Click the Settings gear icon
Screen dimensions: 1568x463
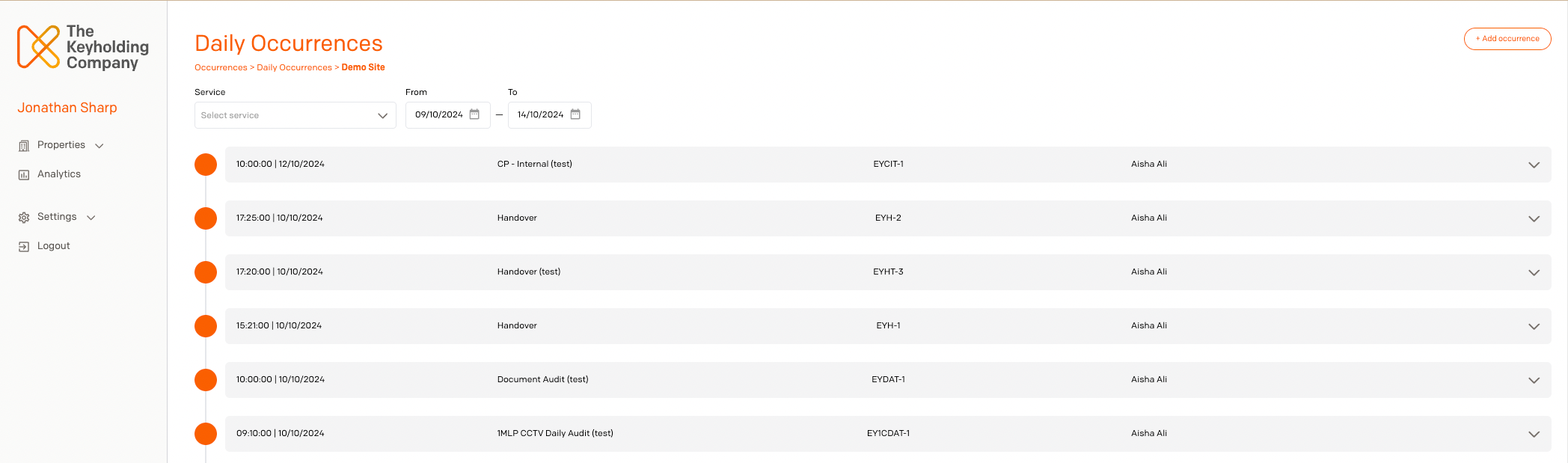pyautogui.click(x=24, y=218)
